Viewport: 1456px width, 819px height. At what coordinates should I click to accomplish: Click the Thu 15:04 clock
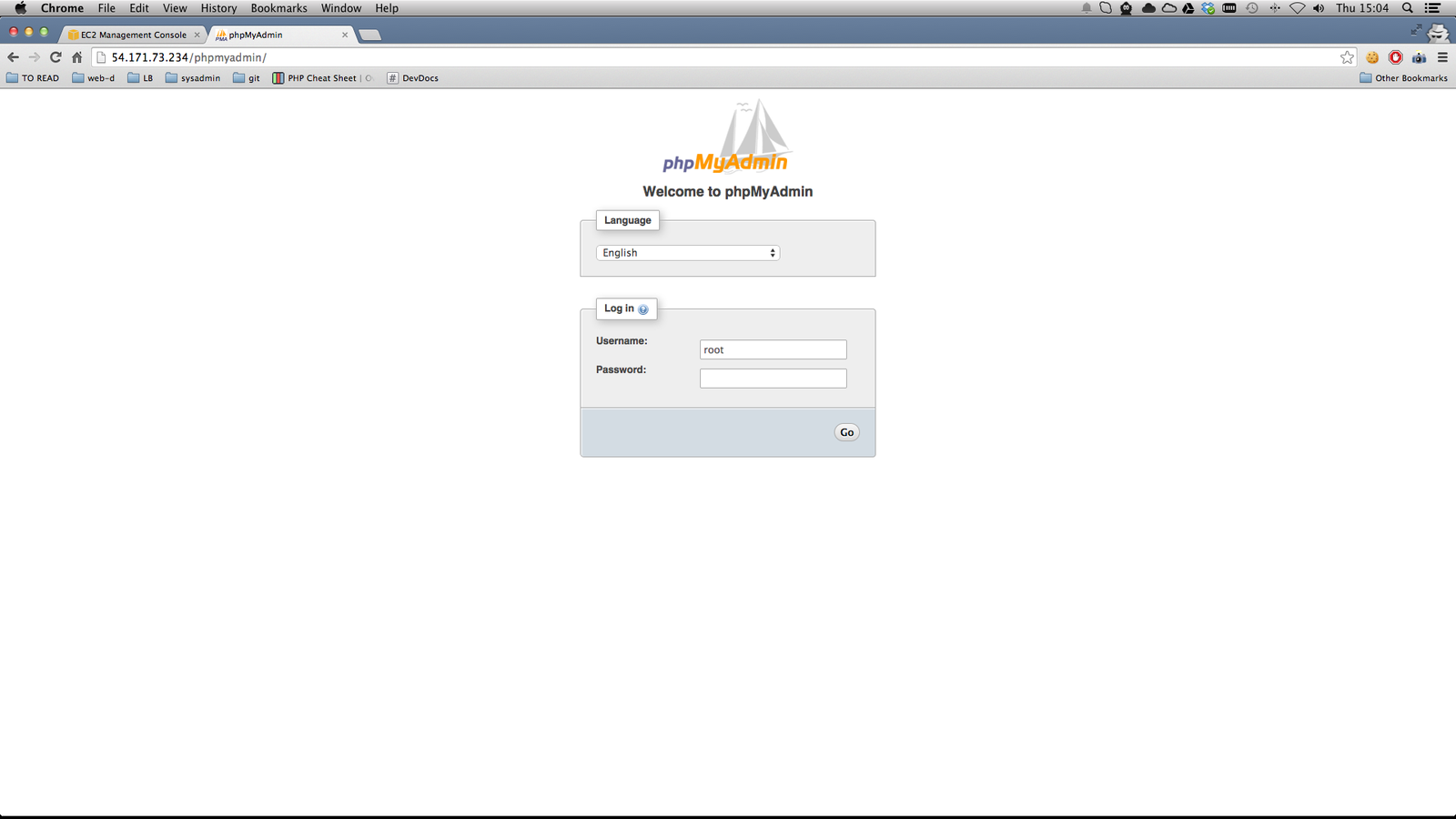pyautogui.click(x=1362, y=8)
